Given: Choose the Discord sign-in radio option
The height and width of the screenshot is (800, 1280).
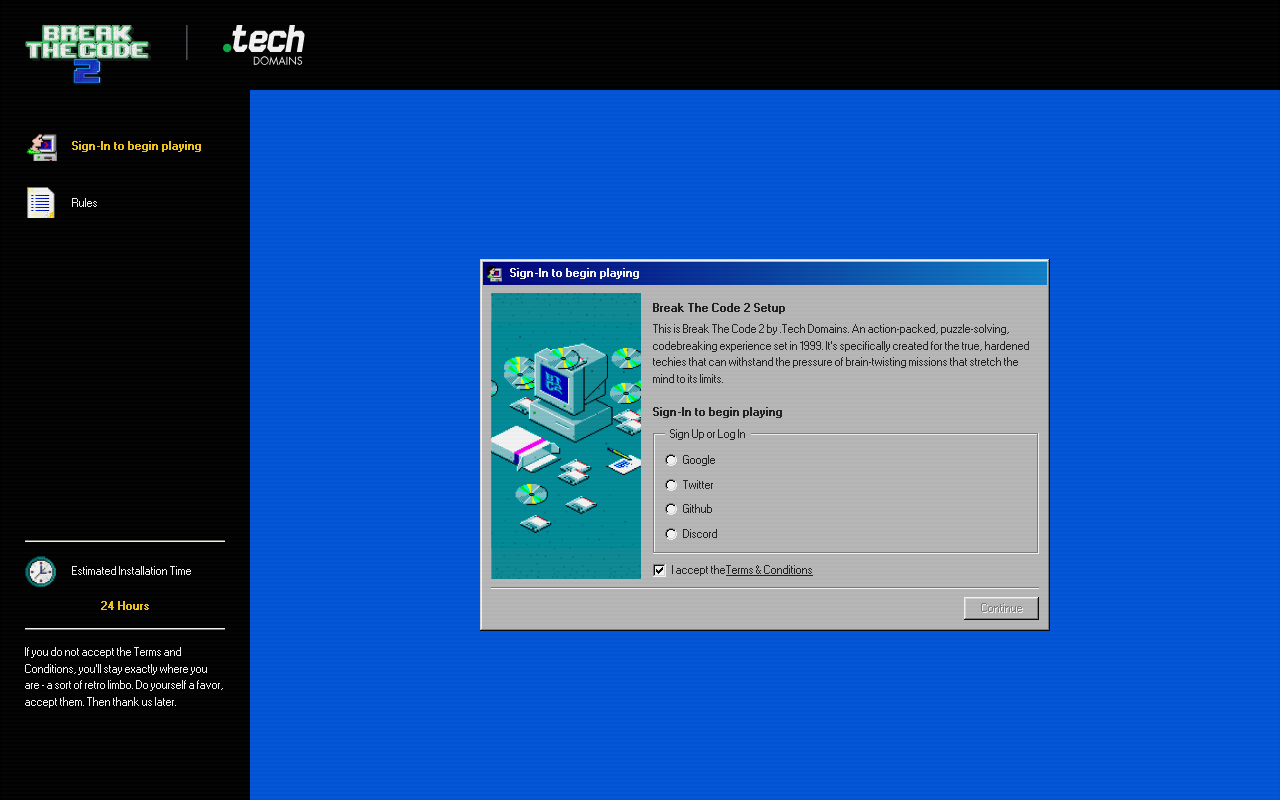Looking at the screenshot, I should 671,534.
